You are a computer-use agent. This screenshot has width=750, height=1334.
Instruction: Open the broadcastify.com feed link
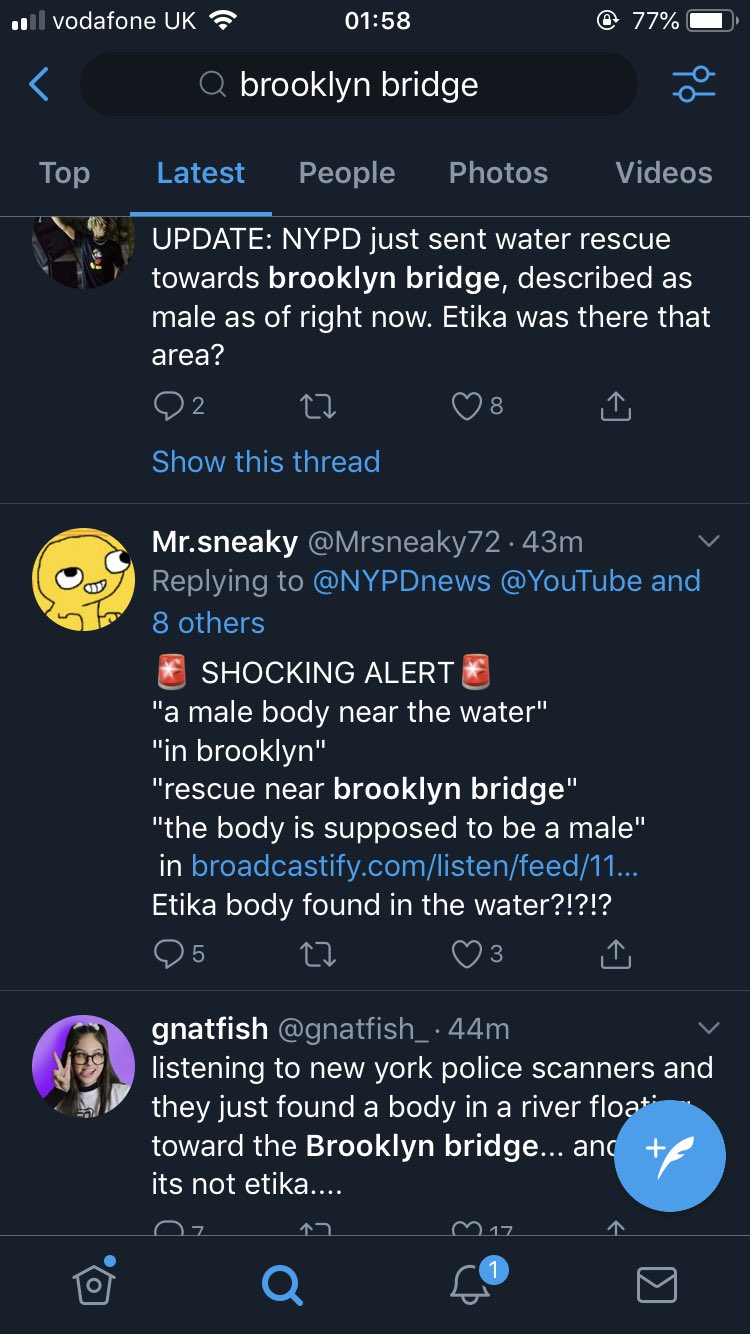click(414, 866)
